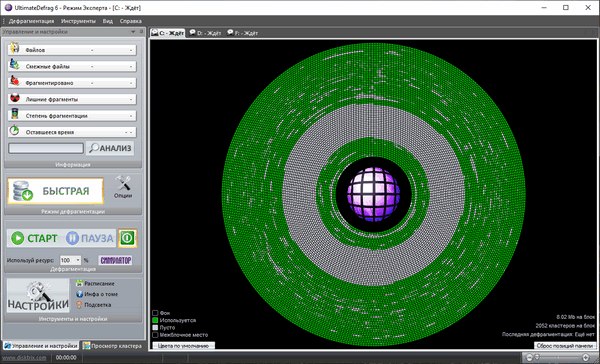
Task: Toggle the Используется green legend checkbox
Action: click(x=155, y=320)
